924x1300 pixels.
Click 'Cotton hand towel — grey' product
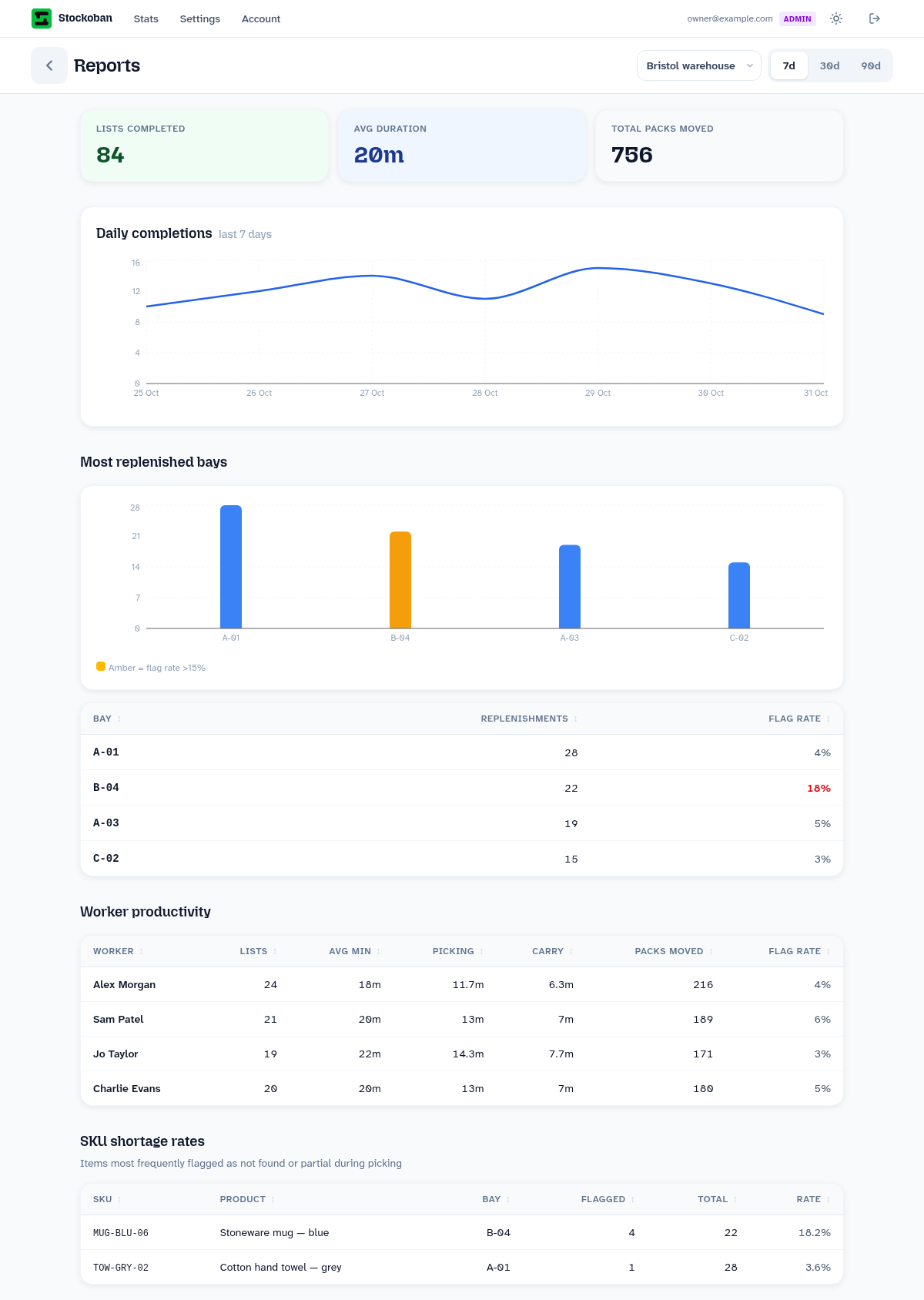(280, 1267)
